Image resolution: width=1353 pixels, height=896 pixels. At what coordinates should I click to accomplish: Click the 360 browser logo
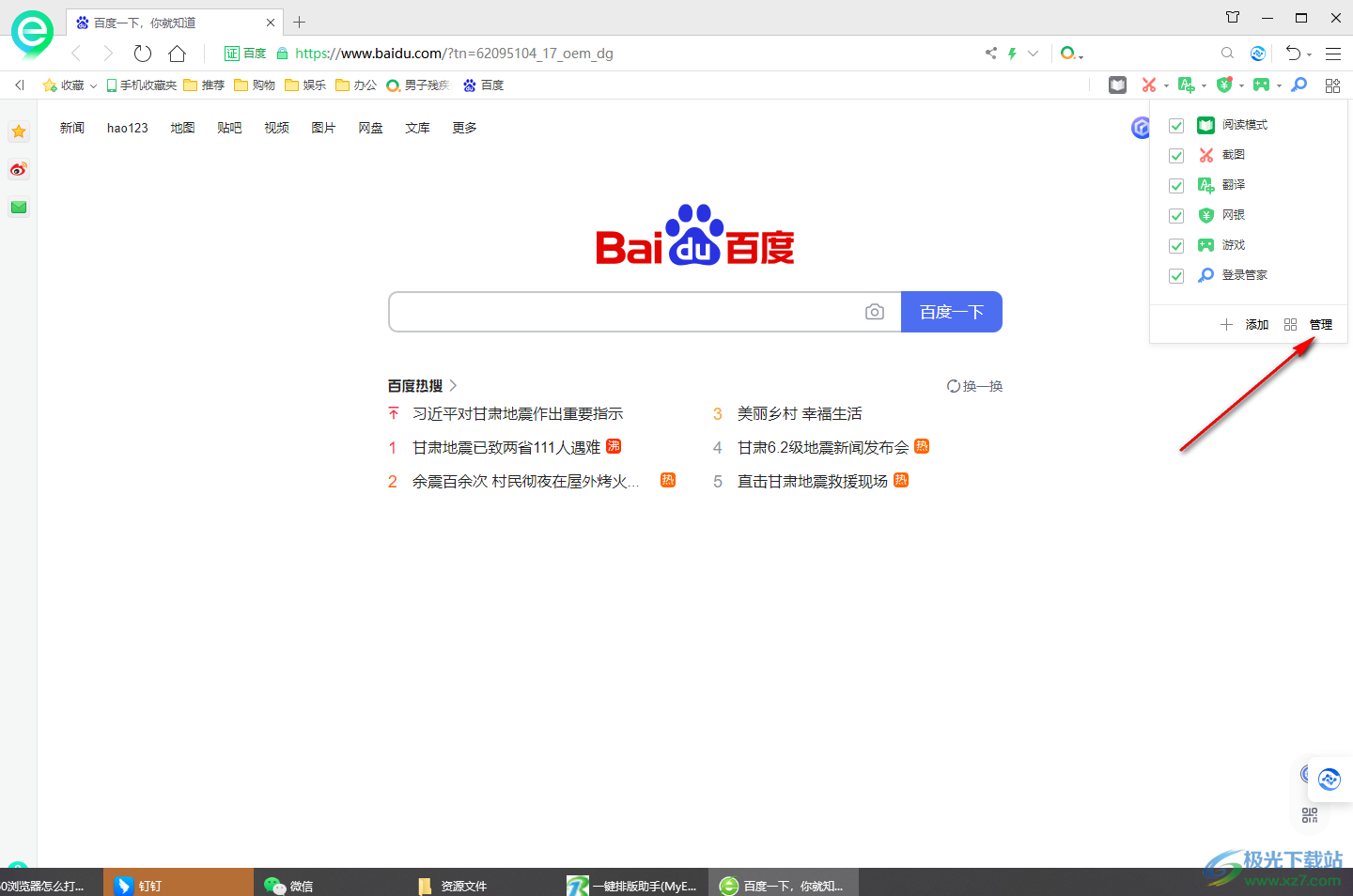point(33,35)
